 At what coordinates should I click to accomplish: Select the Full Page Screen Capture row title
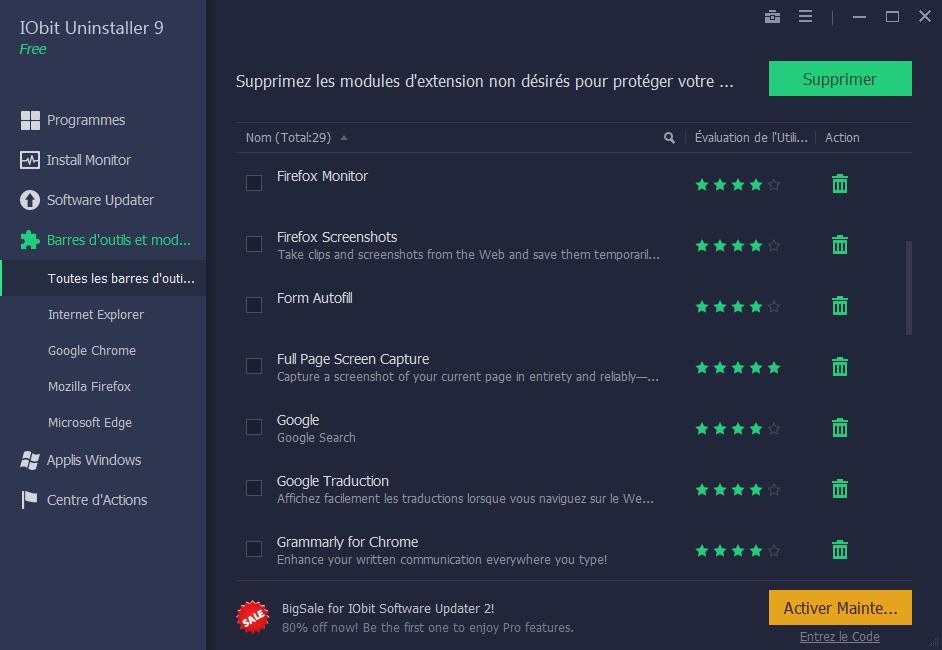point(353,359)
